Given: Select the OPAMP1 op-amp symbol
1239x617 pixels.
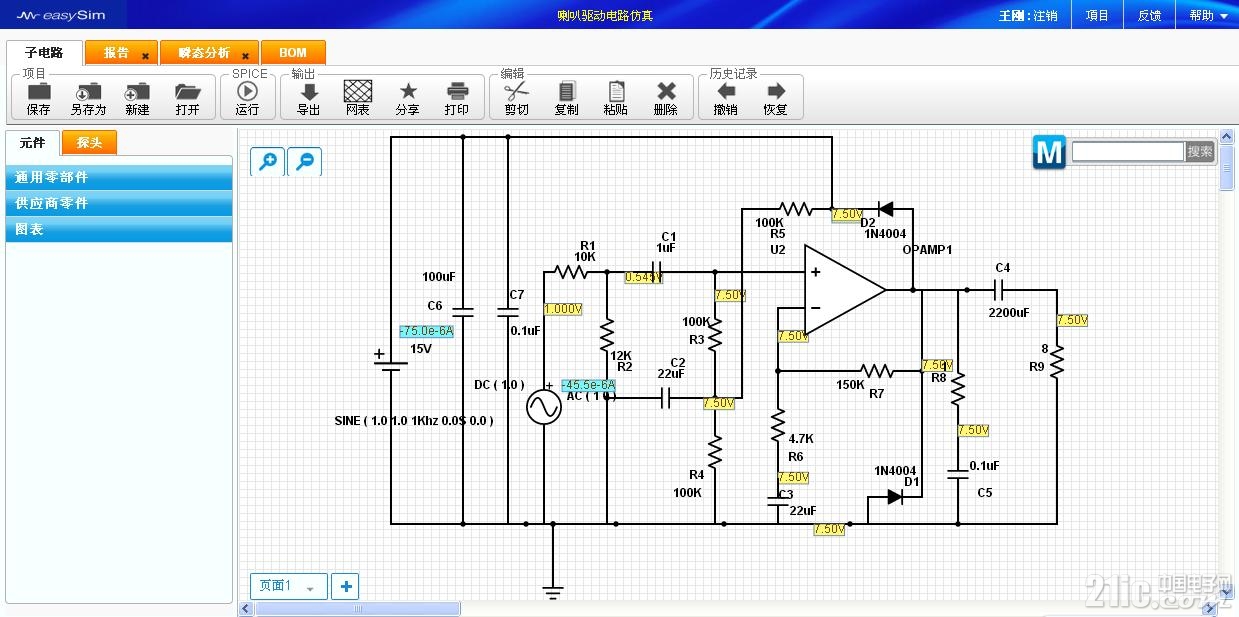Looking at the screenshot, I should click(845, 290).
